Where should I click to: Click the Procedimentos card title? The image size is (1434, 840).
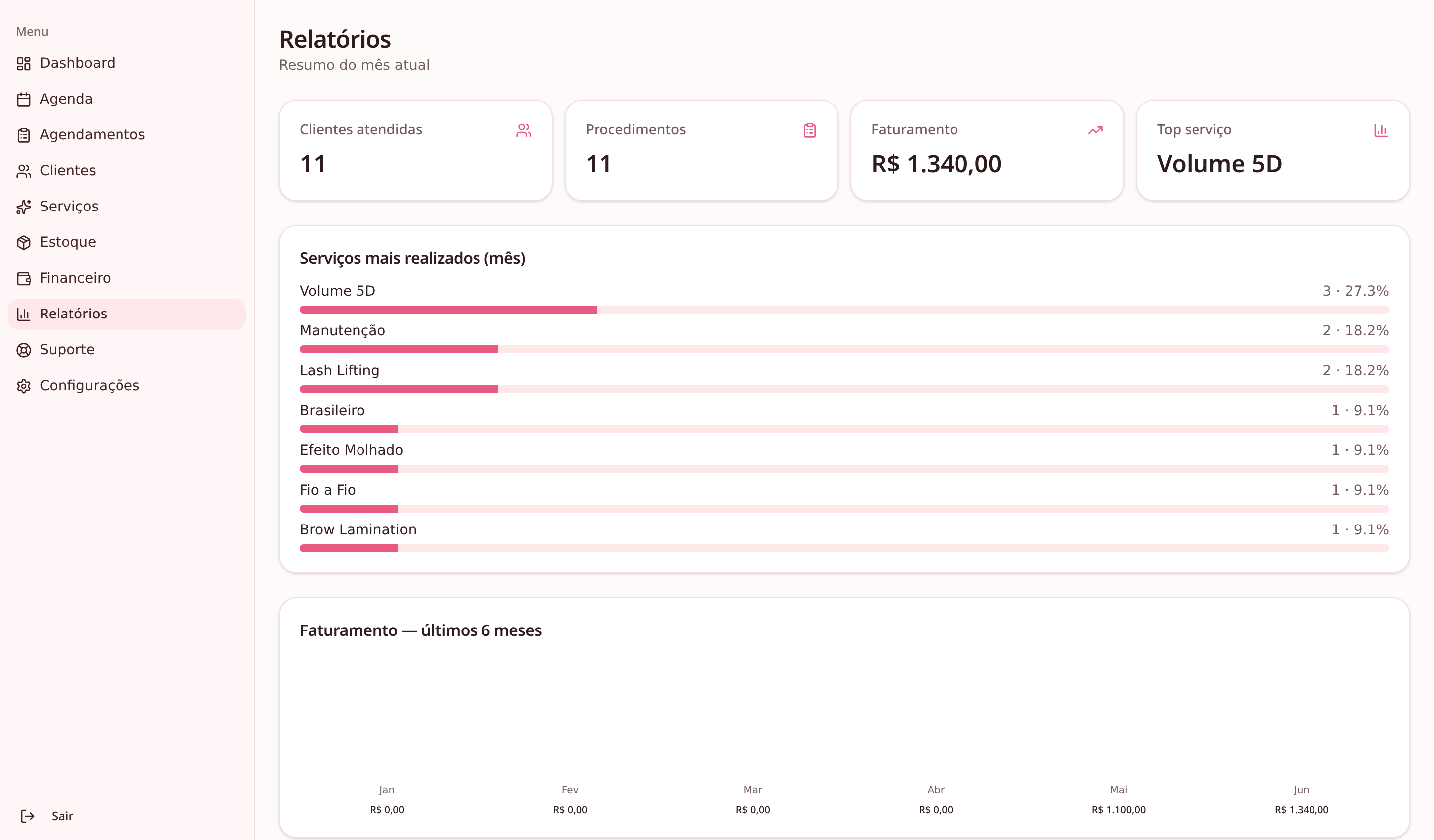[x=636, y=130]
